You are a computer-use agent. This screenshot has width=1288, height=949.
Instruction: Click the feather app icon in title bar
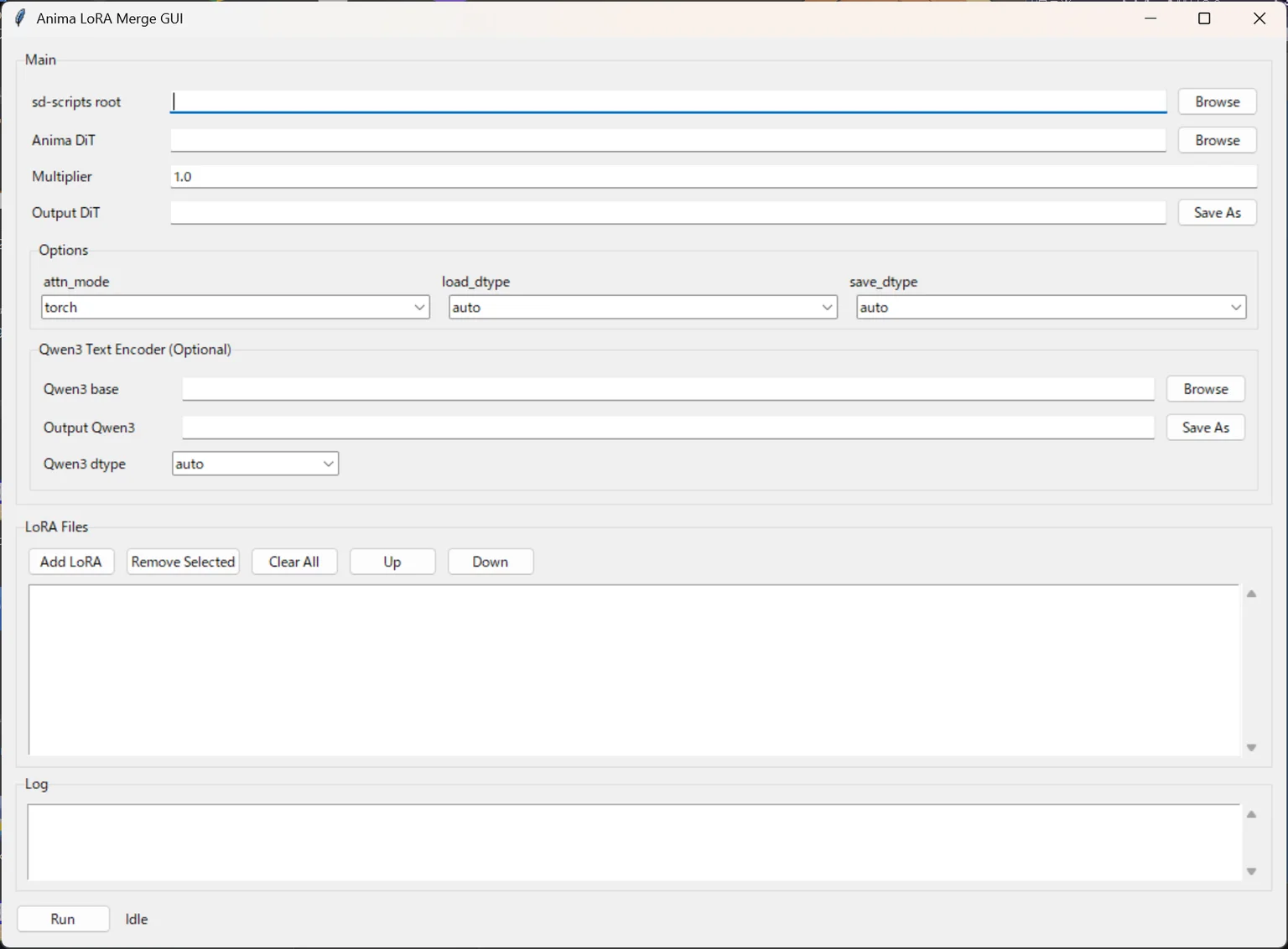coord(20,18)
